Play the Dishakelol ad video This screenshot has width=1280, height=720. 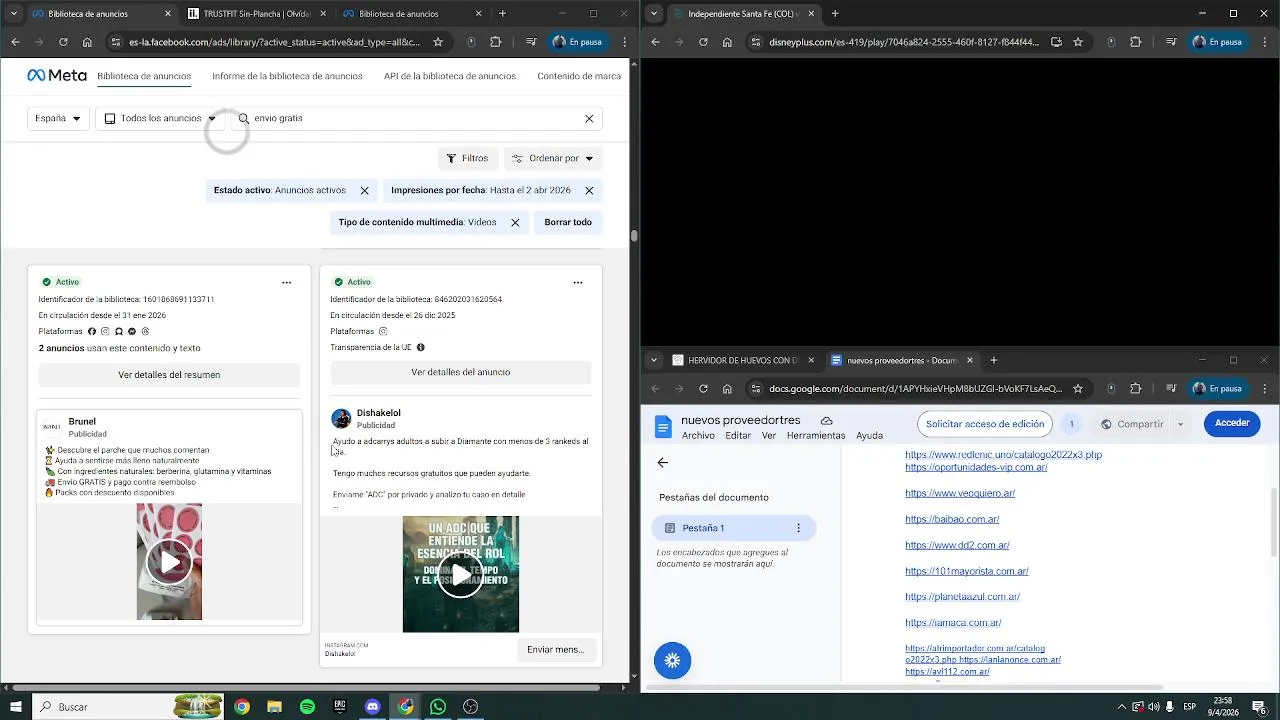460,574
